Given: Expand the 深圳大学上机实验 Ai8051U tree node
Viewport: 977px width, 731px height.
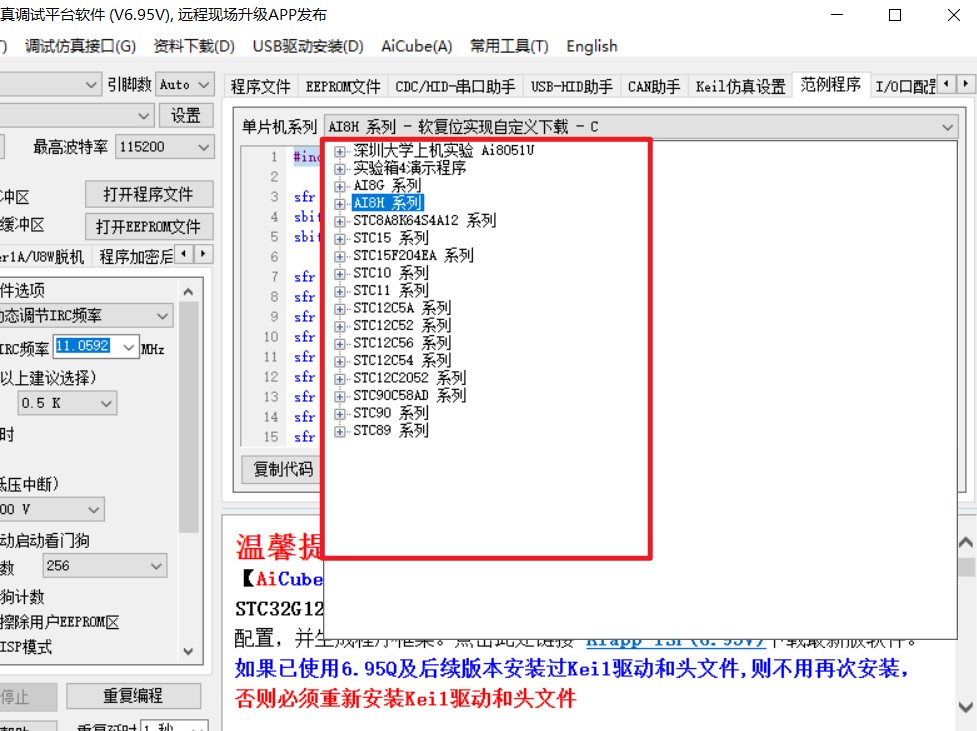Looking at the screenshot, I should [x=340, y=151].
